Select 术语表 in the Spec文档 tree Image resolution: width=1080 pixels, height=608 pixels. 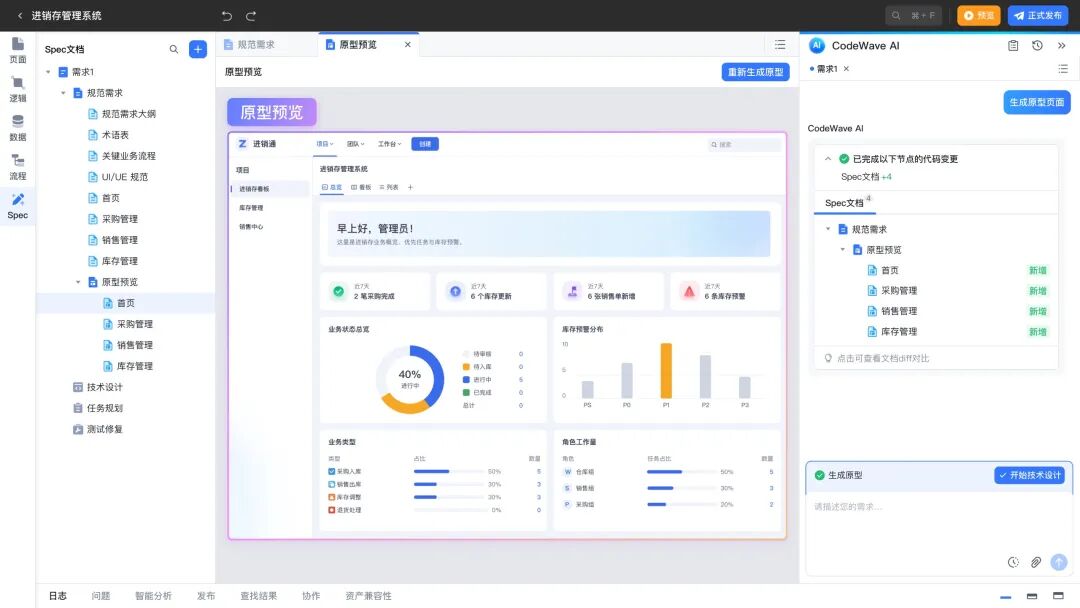coord(115,135)
